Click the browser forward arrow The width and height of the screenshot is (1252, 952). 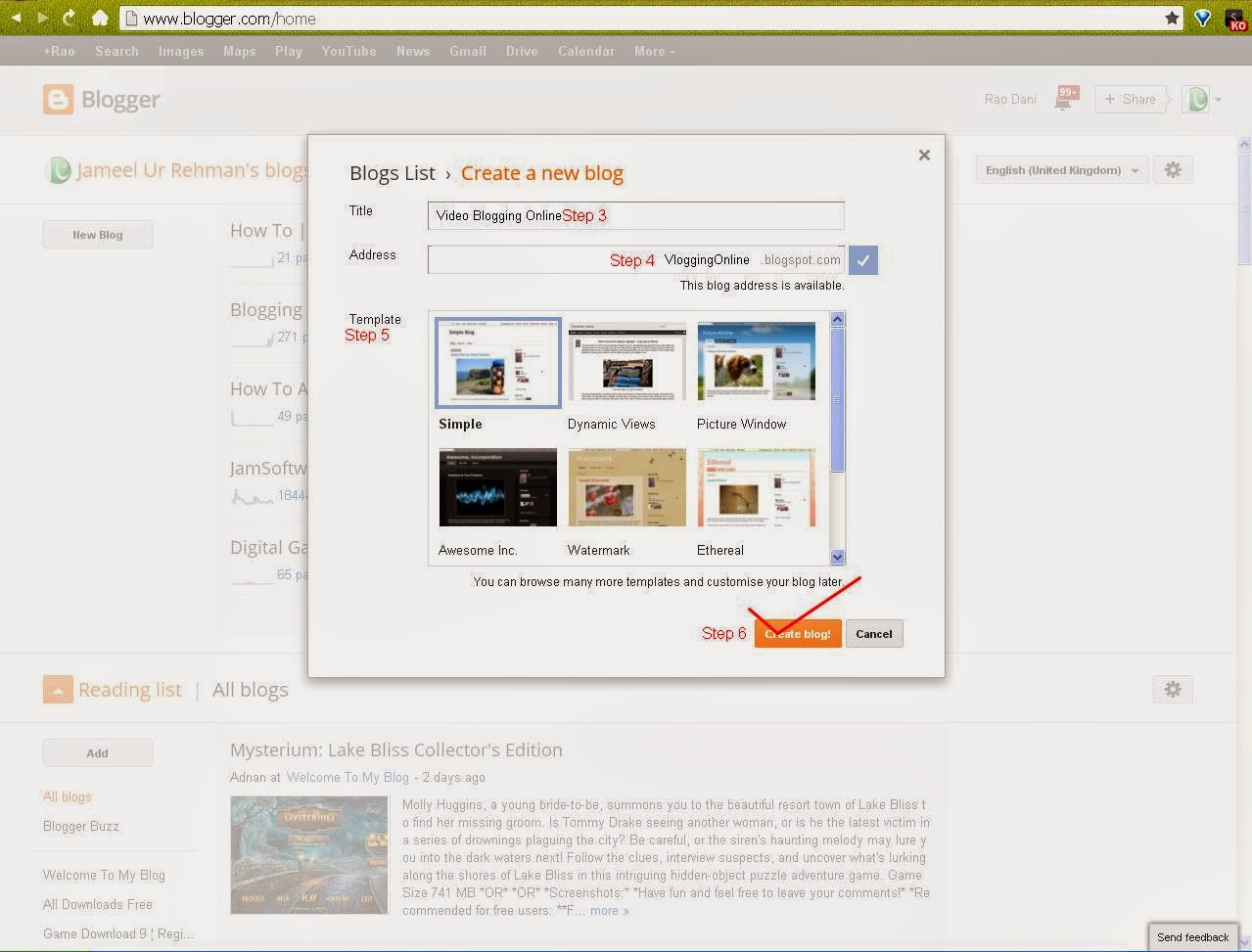(x=42, y=18)
